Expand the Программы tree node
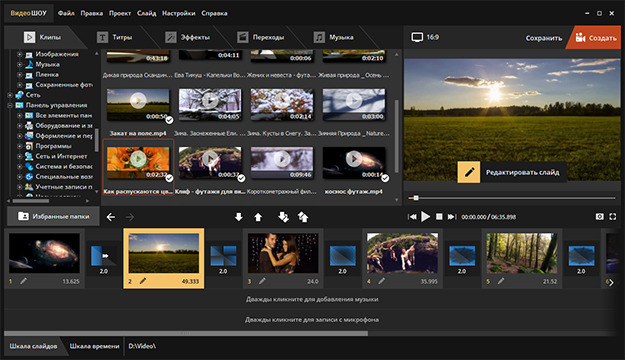The height and width of the screenshot is (360, 625). [19, 146]
